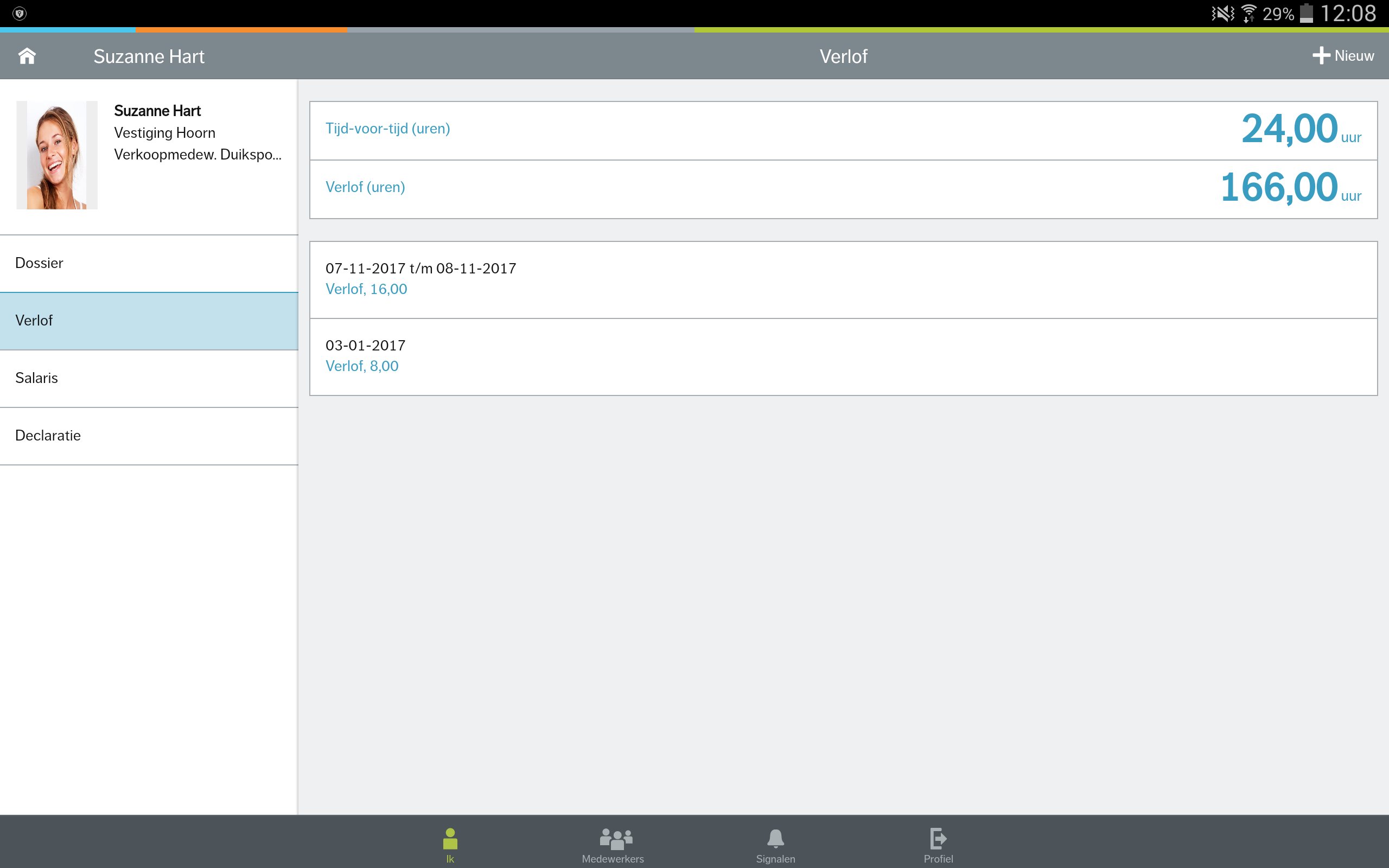The image size is (1389, 868).
Task: Open Tijd-voor-tijd (uren) balance row
Action: point(843,130)
